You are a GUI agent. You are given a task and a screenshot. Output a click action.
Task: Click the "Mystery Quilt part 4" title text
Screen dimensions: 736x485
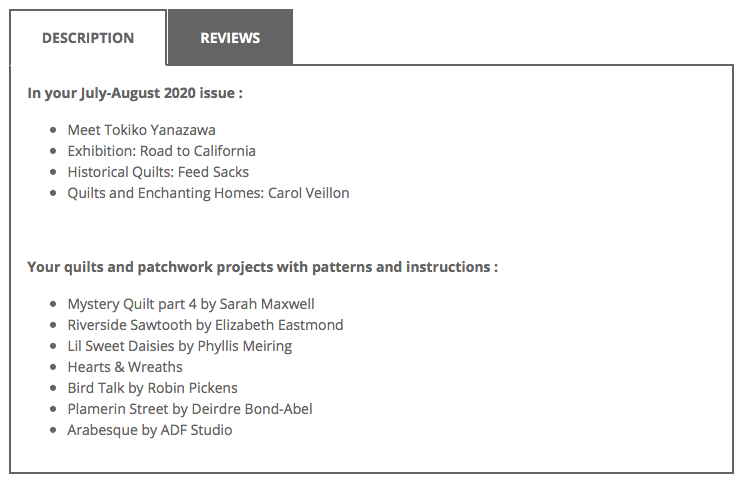click(x=132, y=303)
